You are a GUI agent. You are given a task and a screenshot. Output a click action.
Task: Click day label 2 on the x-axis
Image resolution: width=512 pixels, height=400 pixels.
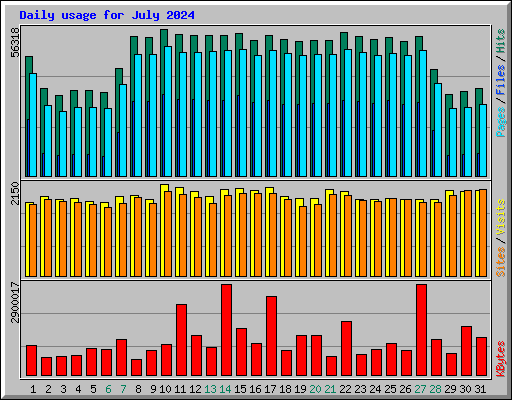pyautogui.click(x=48, y=389)
